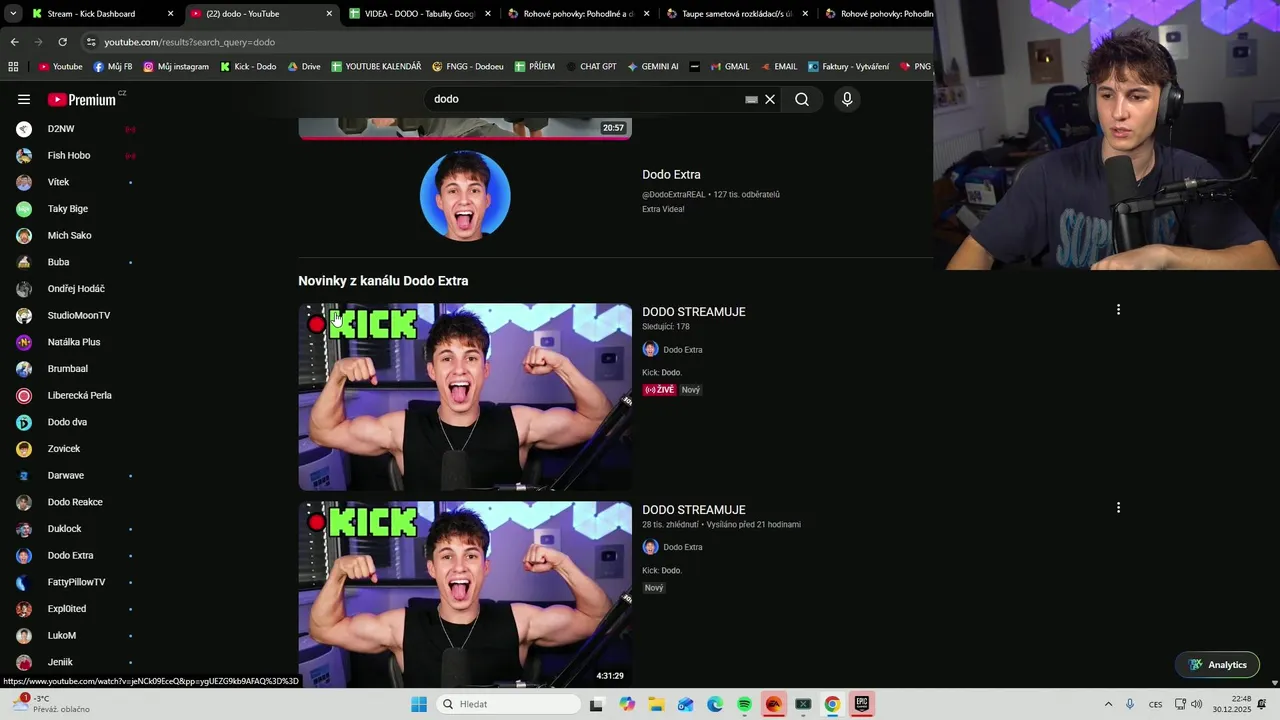Click the Dodo Extra channel title in the results

coord(671,174)
